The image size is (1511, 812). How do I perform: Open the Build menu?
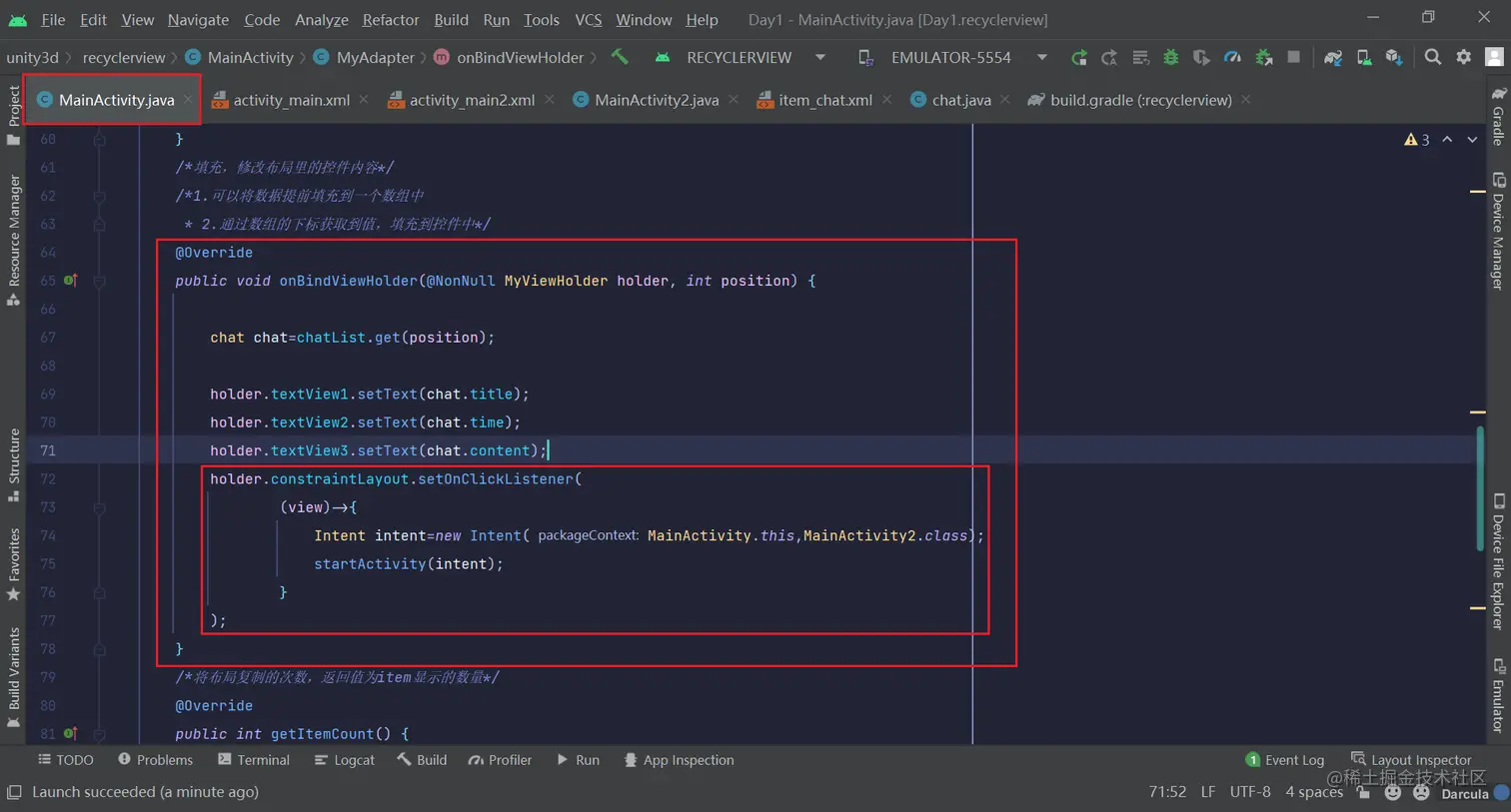(x=451, y=19)
